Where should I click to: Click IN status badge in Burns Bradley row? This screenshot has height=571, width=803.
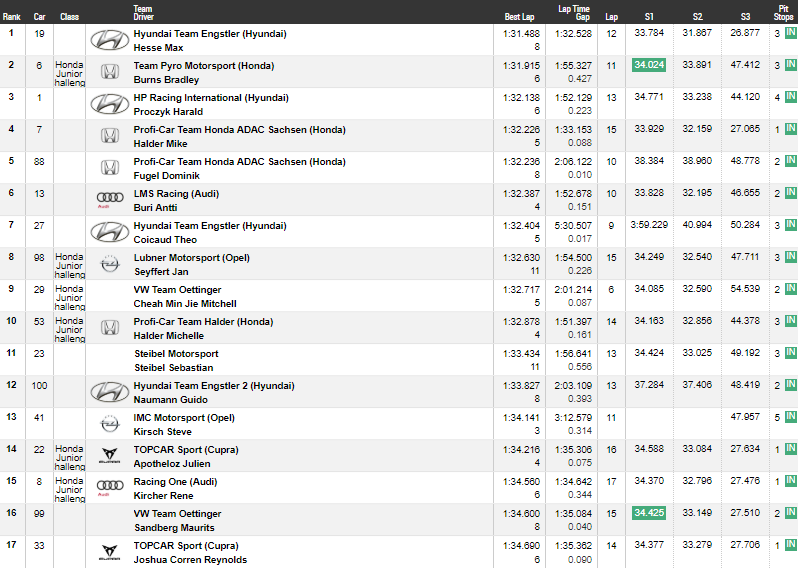[x=791, y=65]
